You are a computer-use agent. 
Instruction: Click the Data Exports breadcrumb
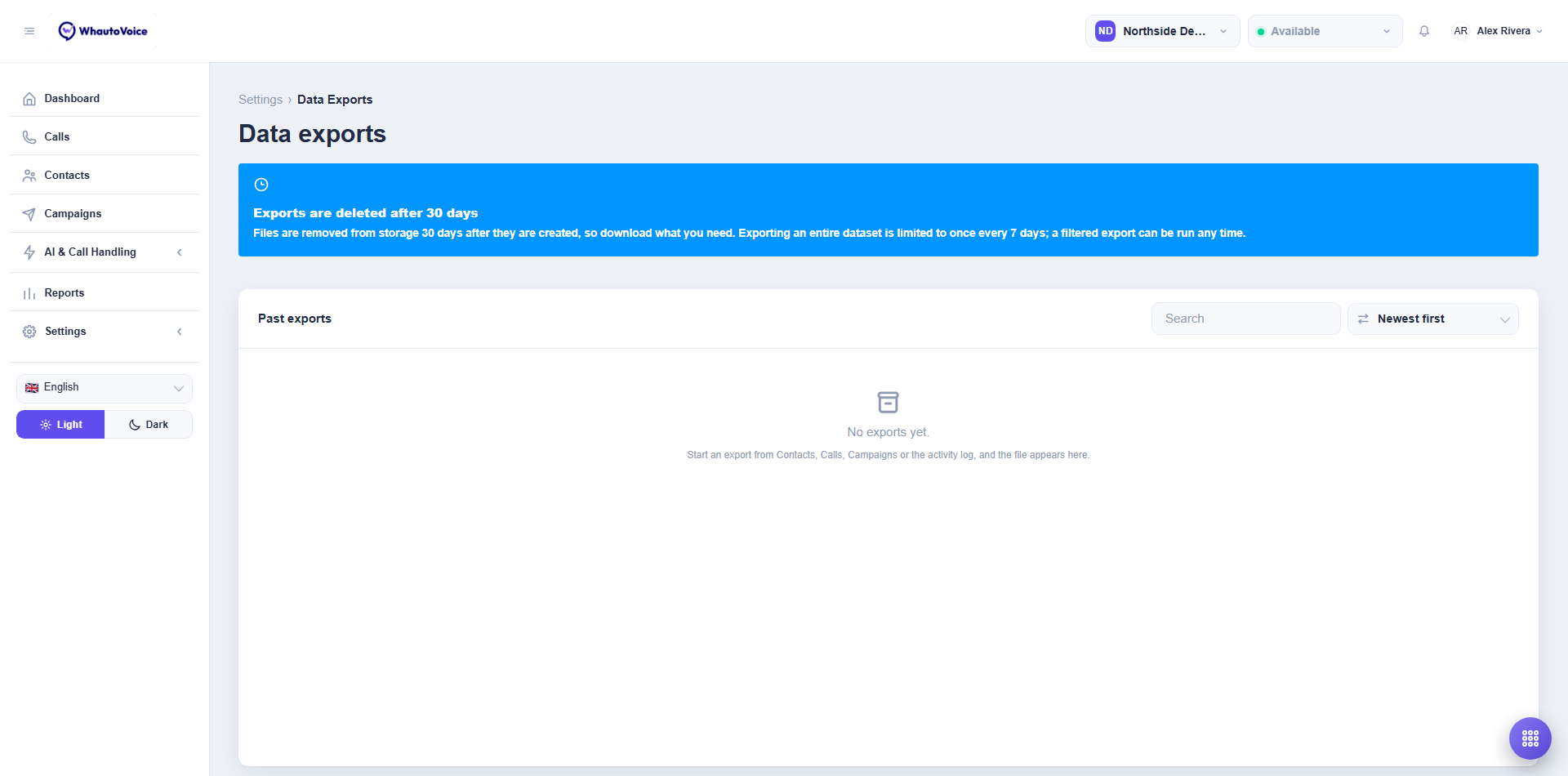(x=335, y=100)
